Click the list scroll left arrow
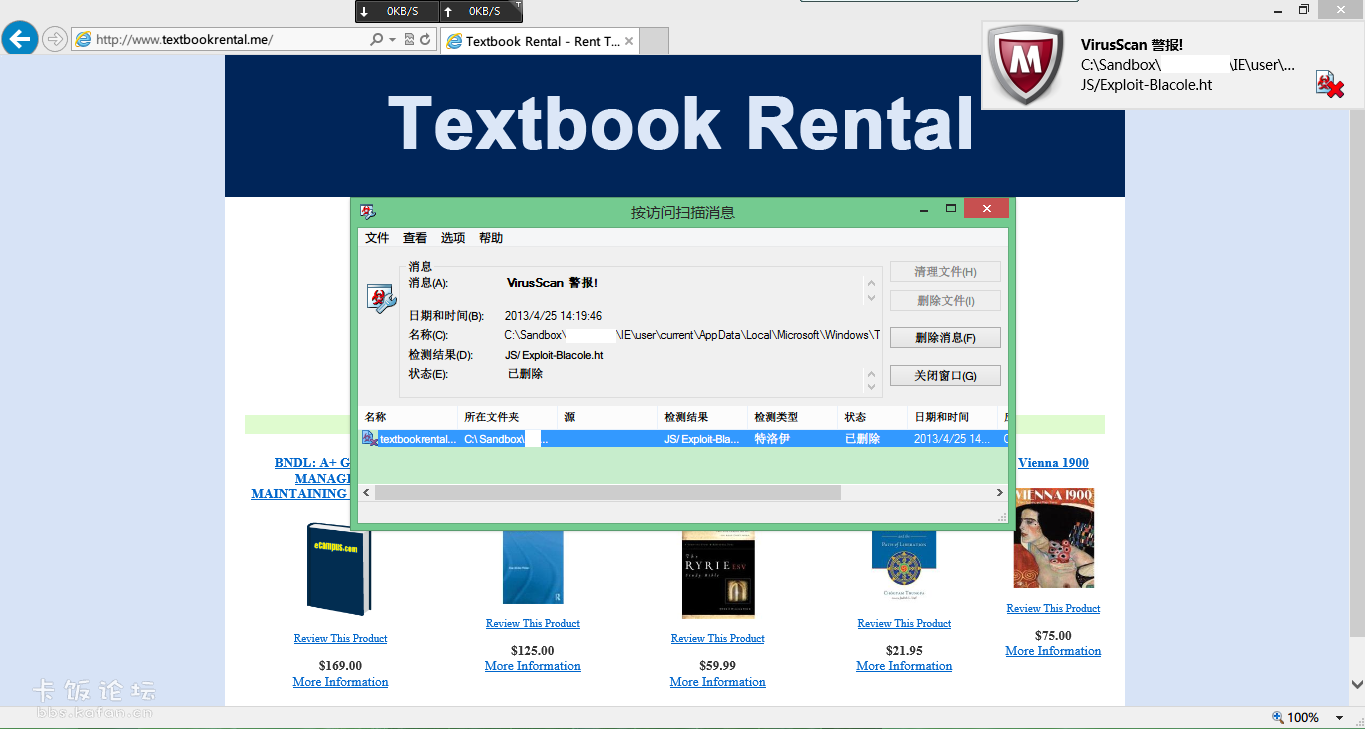1365x729 pixels. pyautogui.click(x=367, y=493)
